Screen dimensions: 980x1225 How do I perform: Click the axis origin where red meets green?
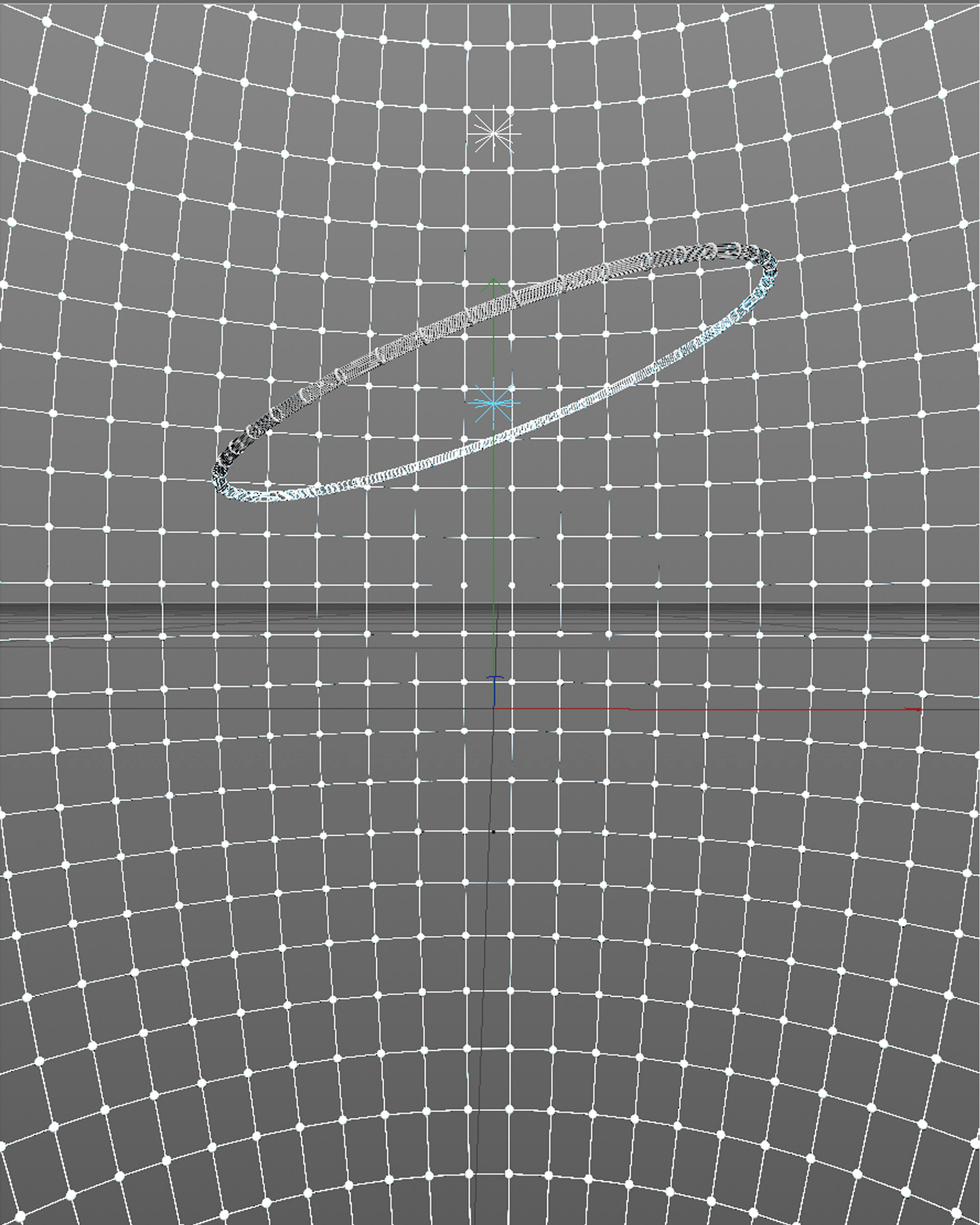pos(494,708)
